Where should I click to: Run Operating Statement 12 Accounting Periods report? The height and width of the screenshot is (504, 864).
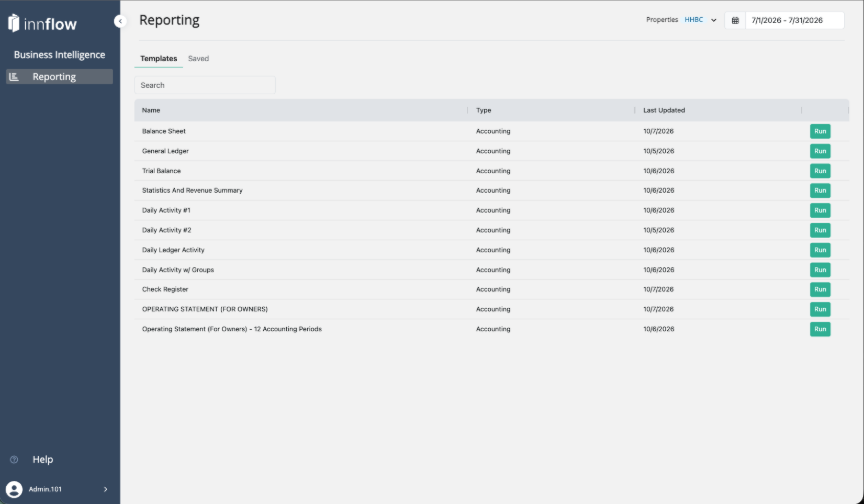(x=820, y=329)
